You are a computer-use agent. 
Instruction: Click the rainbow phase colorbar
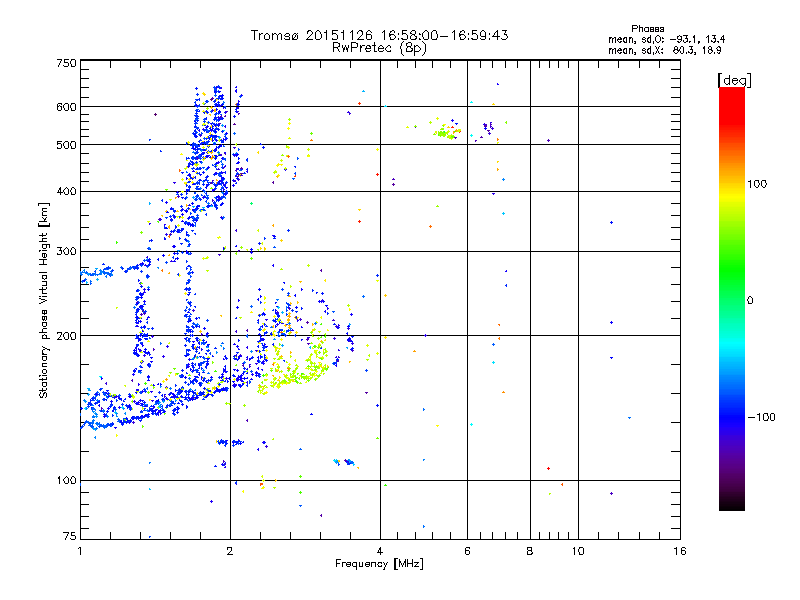coord(732,298)
